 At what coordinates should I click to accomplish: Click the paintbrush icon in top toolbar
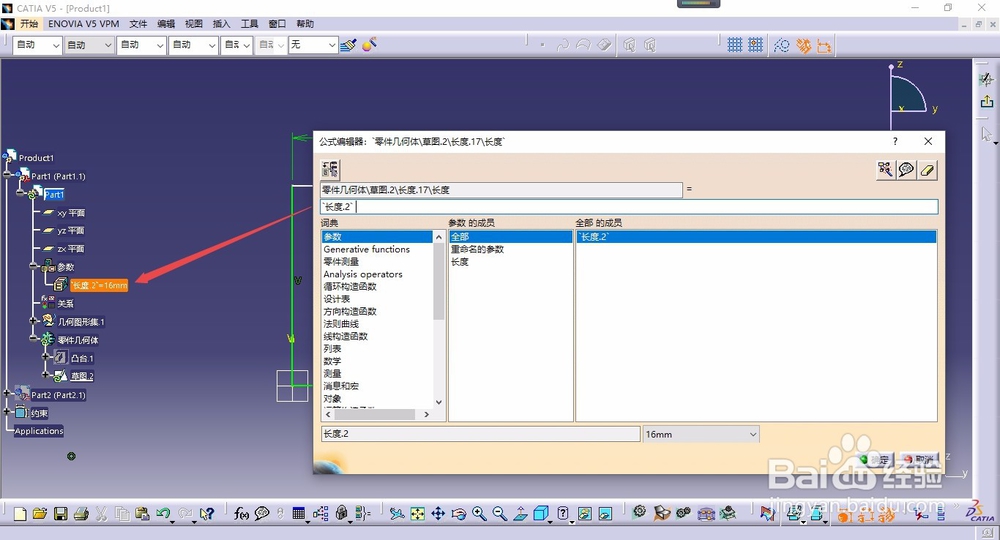coord(348,45)
